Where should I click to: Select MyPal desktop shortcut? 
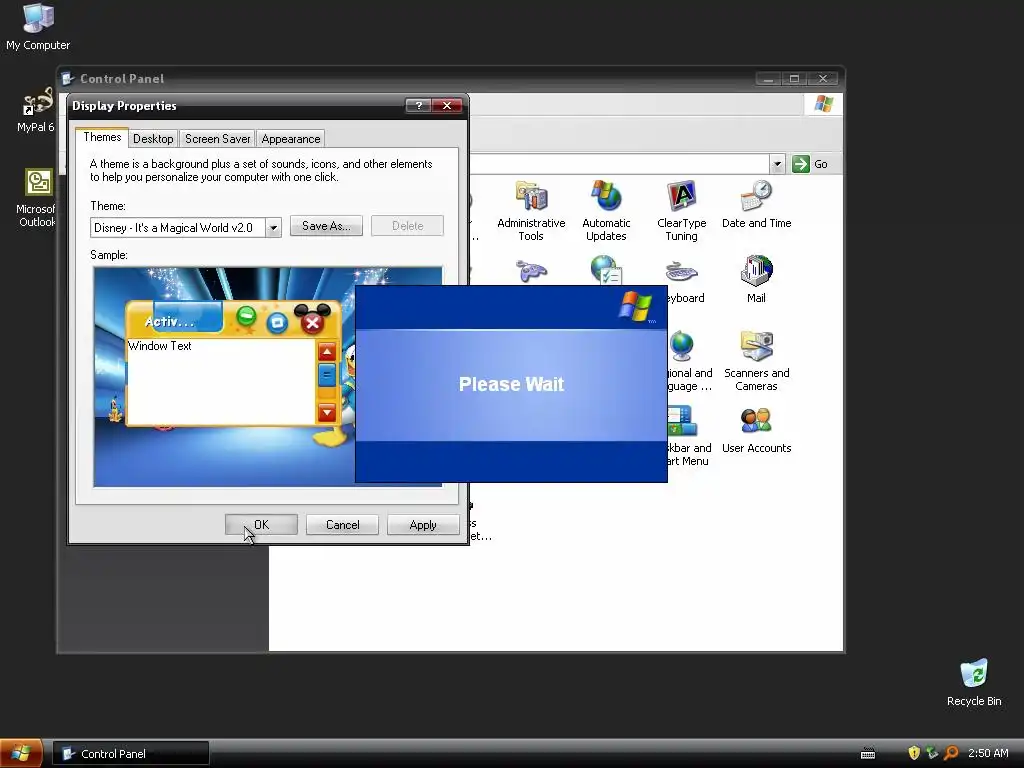35,110
